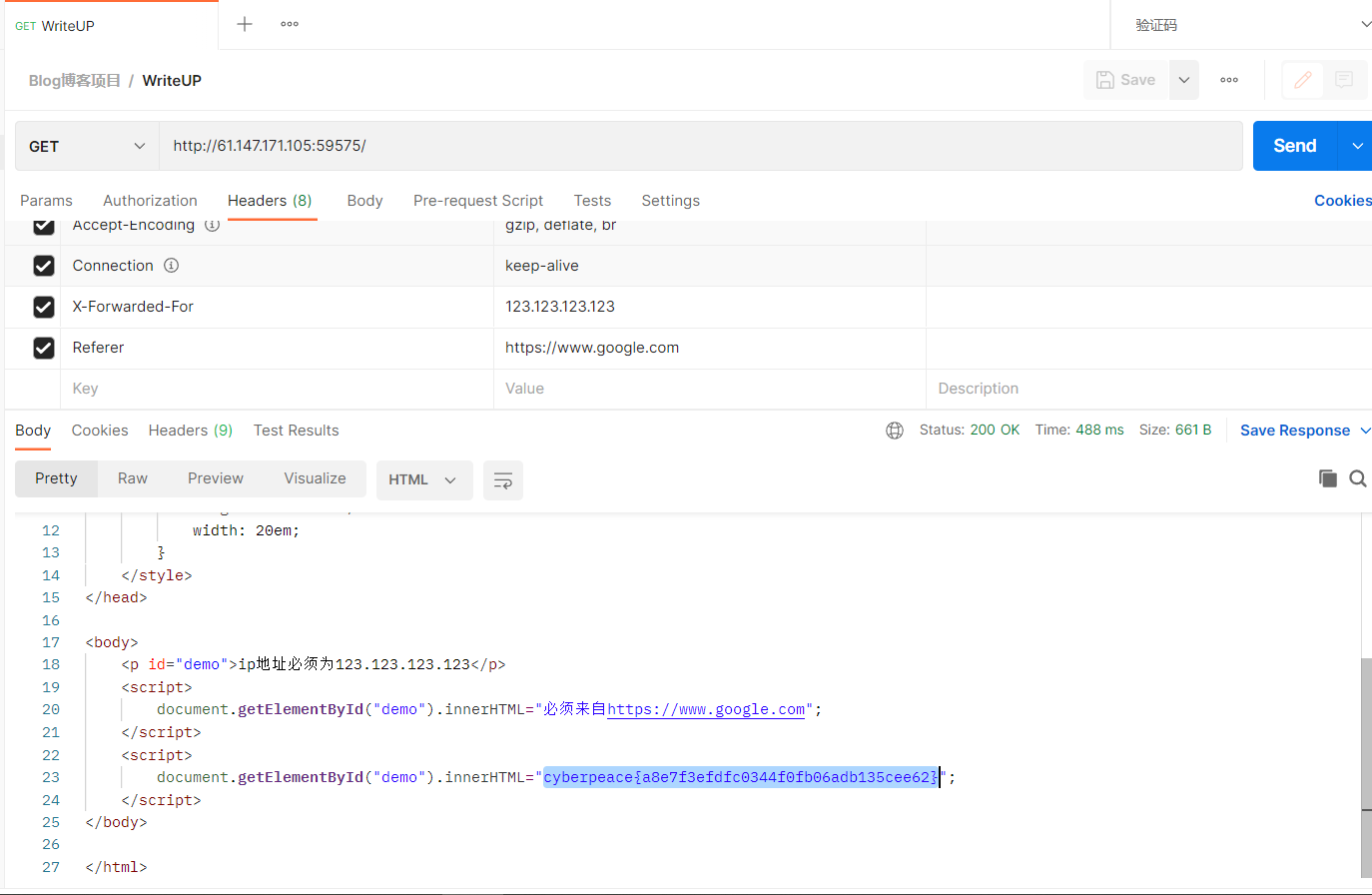Disable the X-Forwarded-For header
This screenshot has width=1372, height=895.
tap(44, 307)
